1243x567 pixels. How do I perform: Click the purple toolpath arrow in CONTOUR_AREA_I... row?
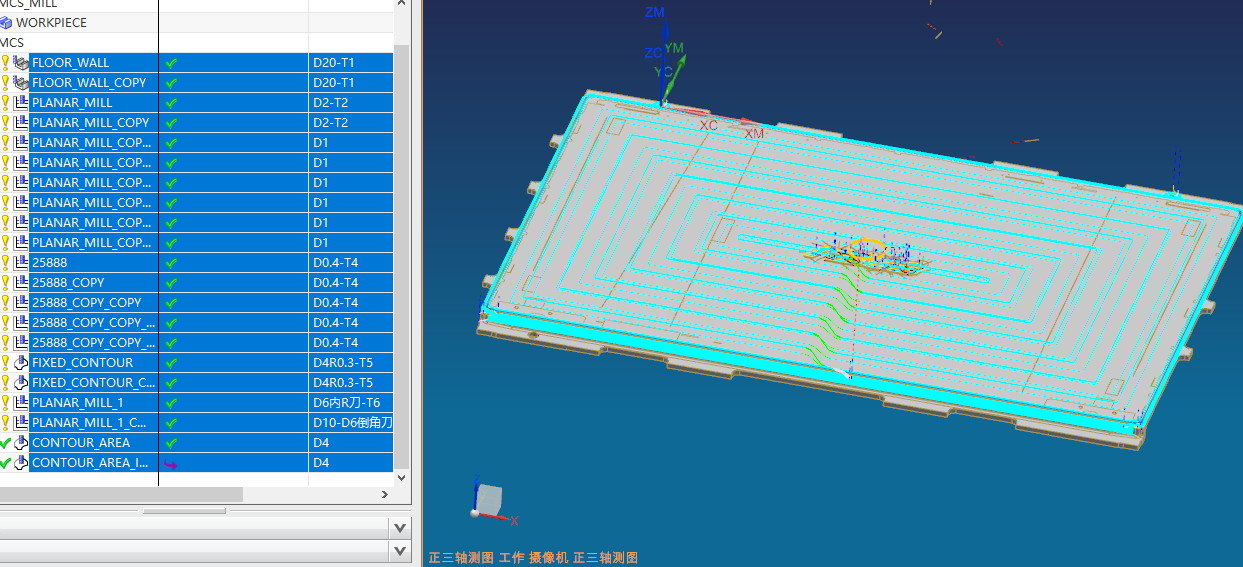171,463
